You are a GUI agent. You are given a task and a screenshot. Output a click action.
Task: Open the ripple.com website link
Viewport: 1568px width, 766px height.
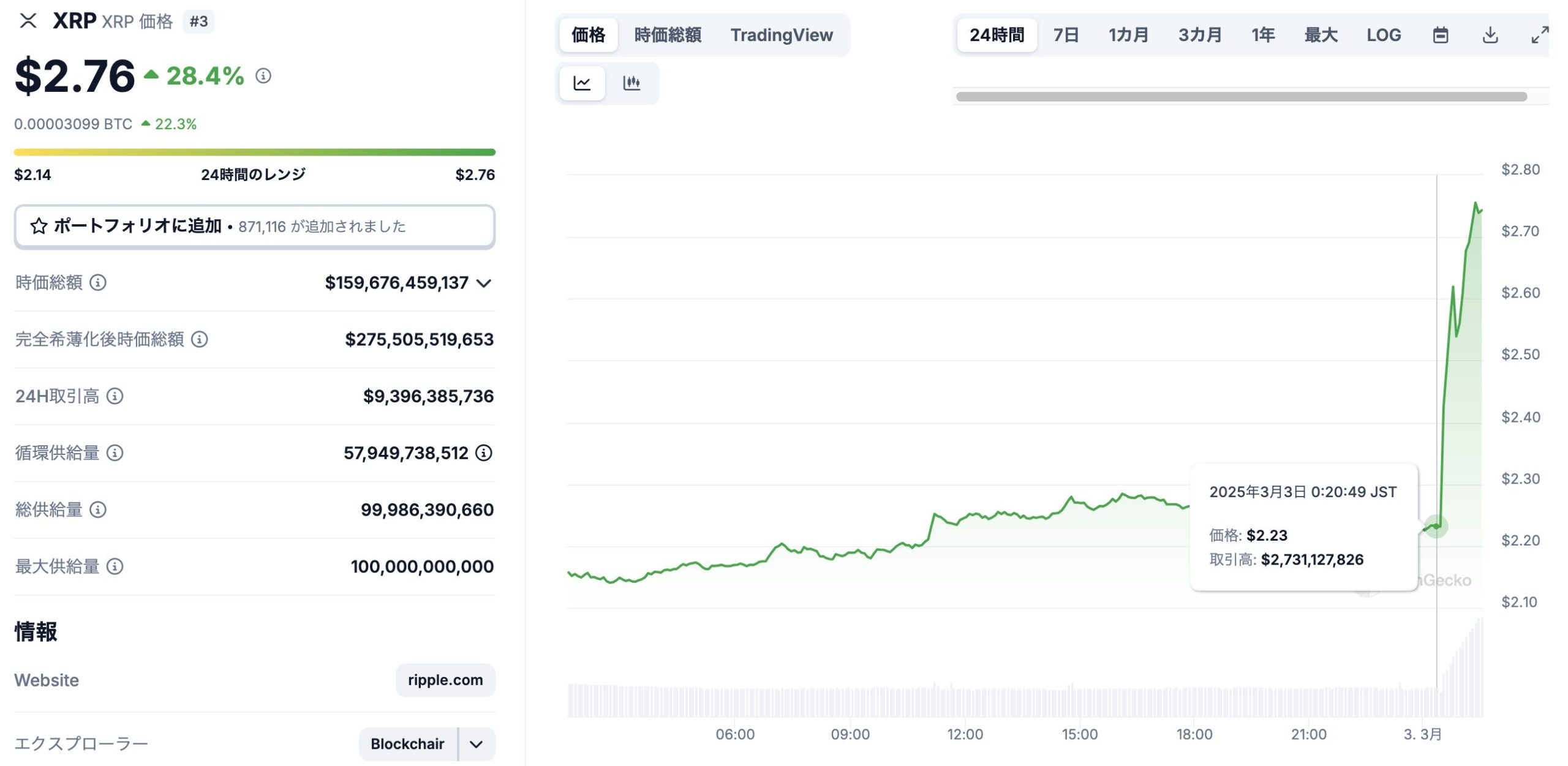tap(445, 680)
